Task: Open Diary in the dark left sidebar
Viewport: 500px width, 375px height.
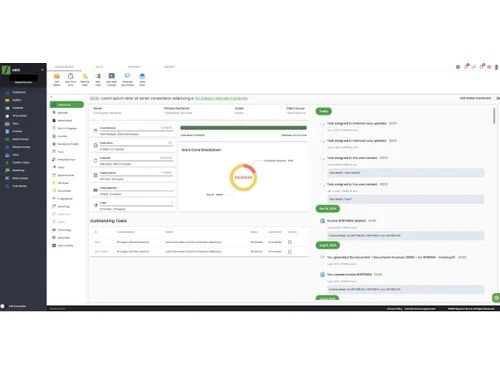Action: click(15, 124)
